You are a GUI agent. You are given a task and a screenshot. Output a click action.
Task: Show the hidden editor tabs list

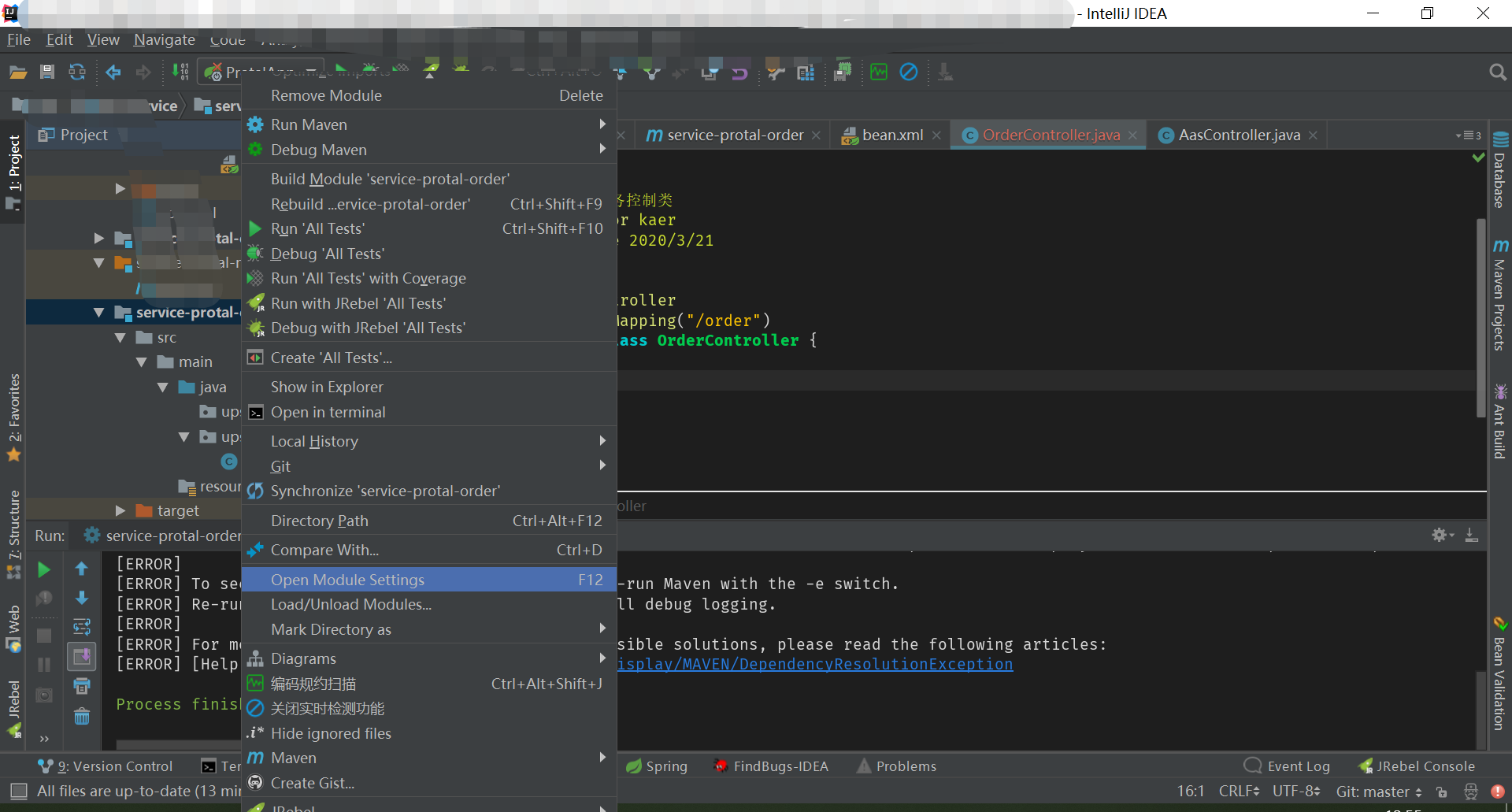pyautogui.click(x=1469, y=135)
